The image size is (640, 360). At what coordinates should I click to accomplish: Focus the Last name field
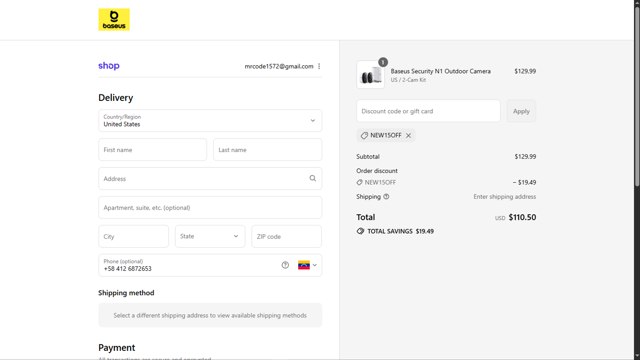(267, 149)
